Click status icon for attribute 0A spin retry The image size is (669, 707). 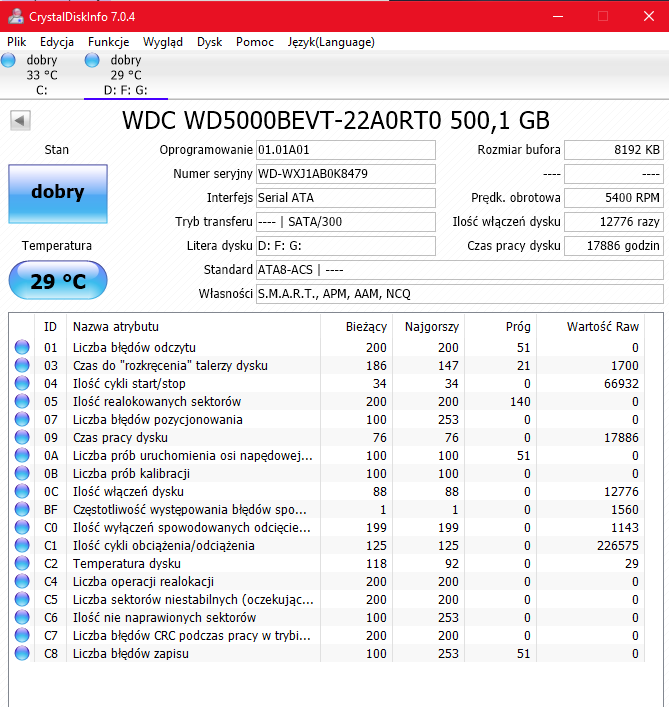point(22,455)
